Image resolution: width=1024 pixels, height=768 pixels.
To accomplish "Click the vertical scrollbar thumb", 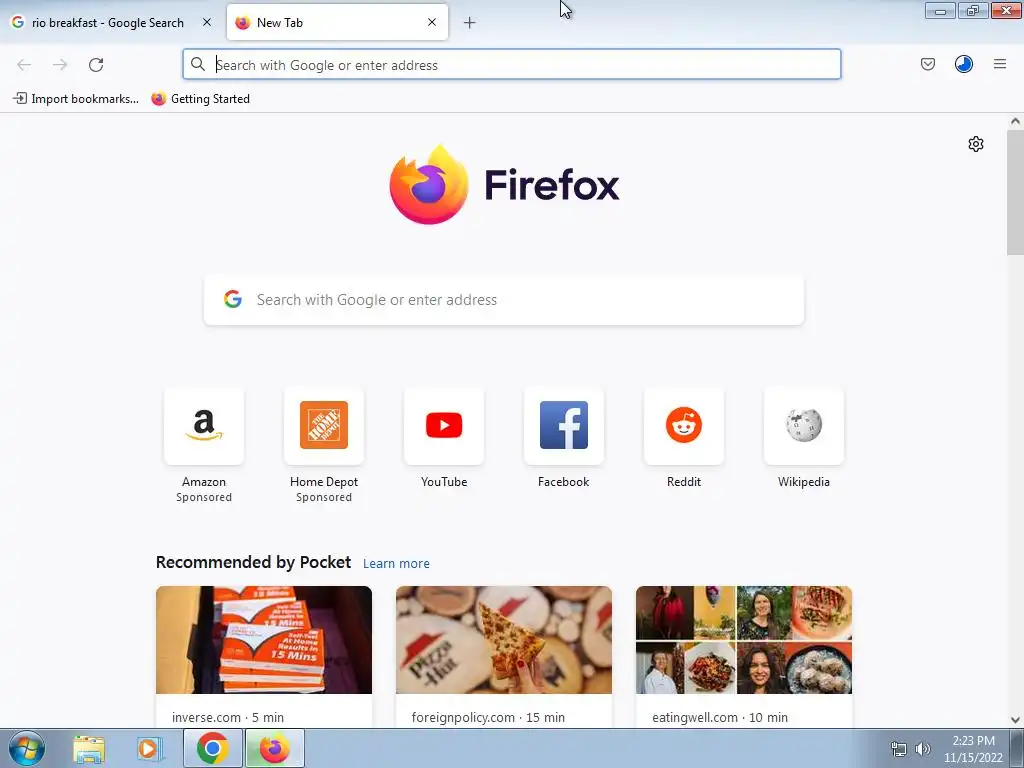I will pyautogui.click(x=1015, y=193).
